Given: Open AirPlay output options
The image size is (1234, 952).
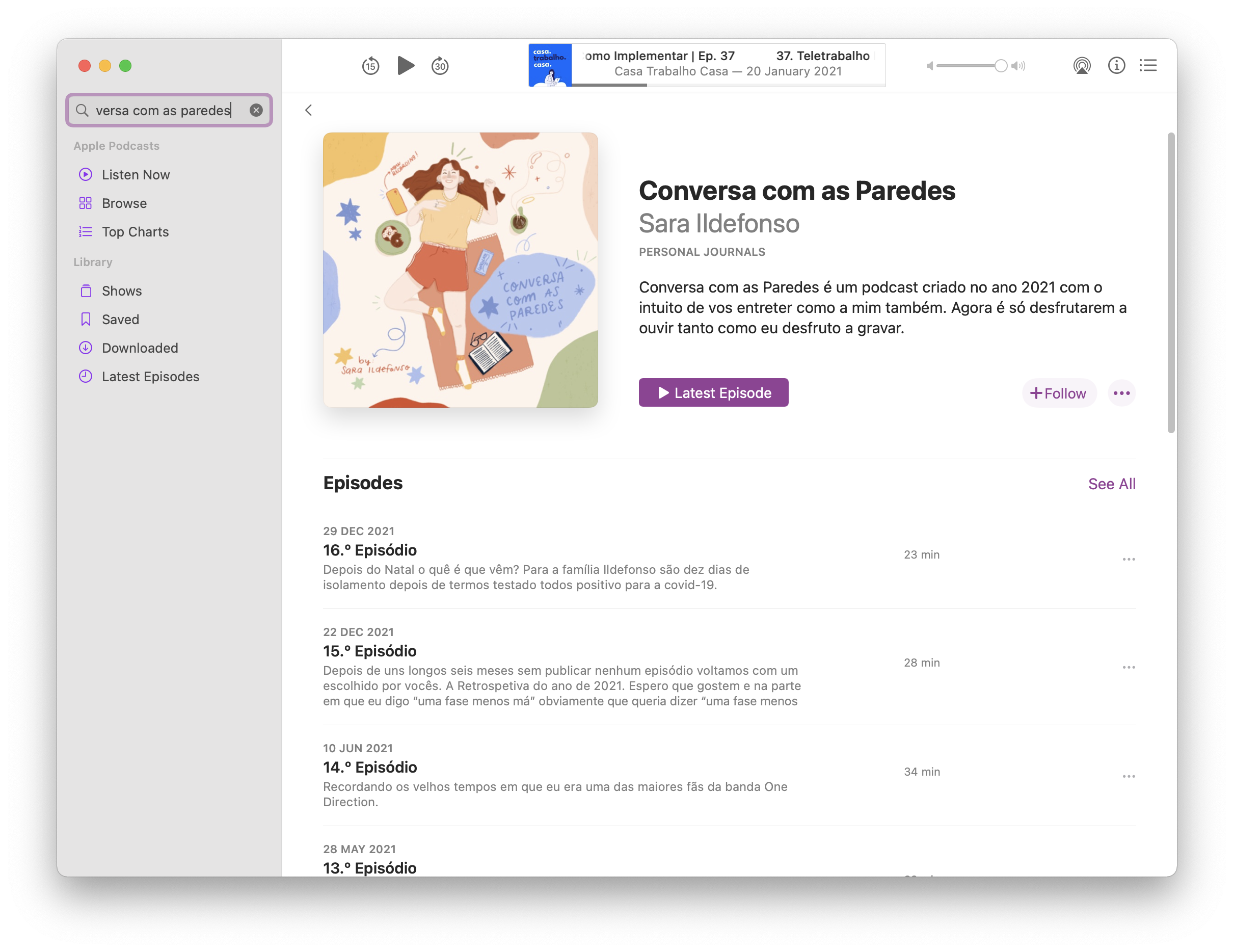Looking at the screenshot, I should pos(1082,66).
